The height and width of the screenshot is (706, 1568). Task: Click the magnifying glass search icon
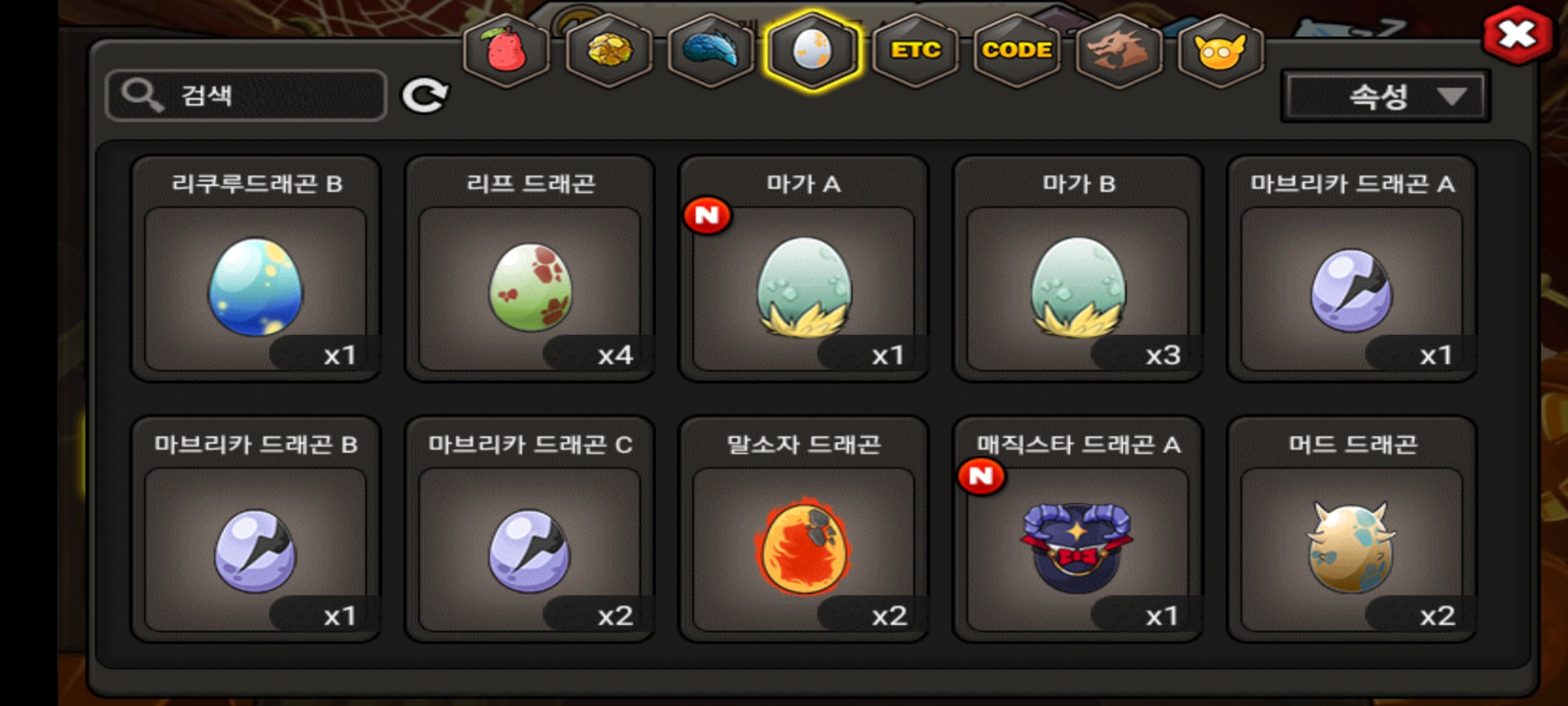click(142, 95)
